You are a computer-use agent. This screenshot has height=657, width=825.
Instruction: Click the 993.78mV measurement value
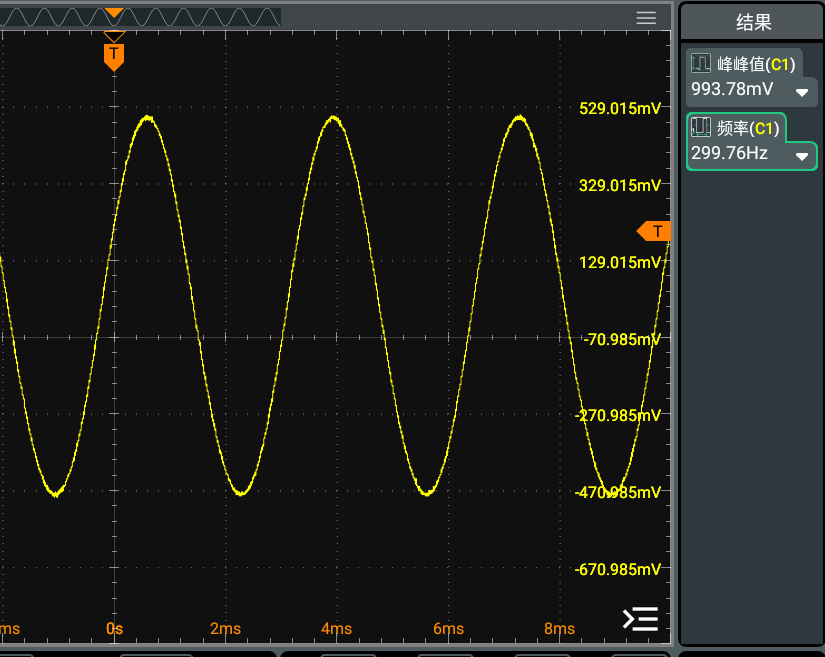[x=732, y=90]
